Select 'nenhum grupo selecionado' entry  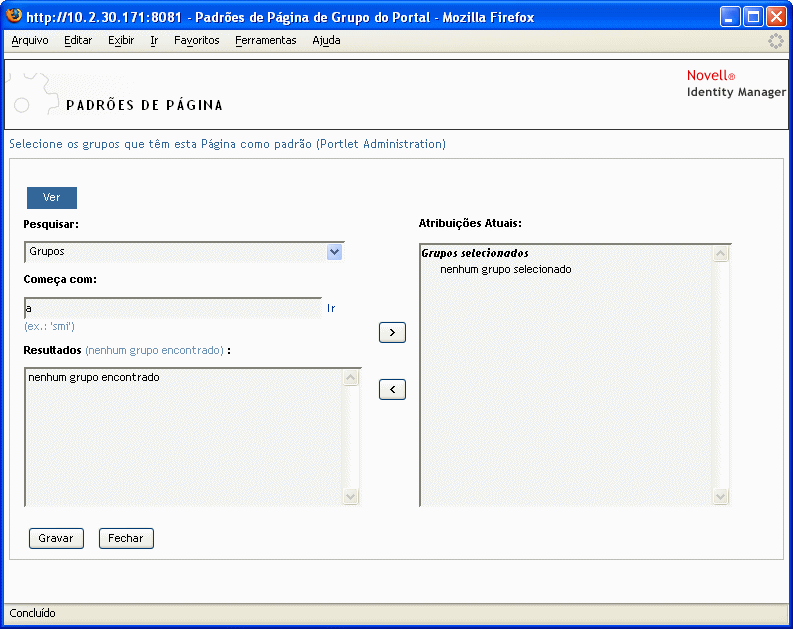click(x=506, y=269)
